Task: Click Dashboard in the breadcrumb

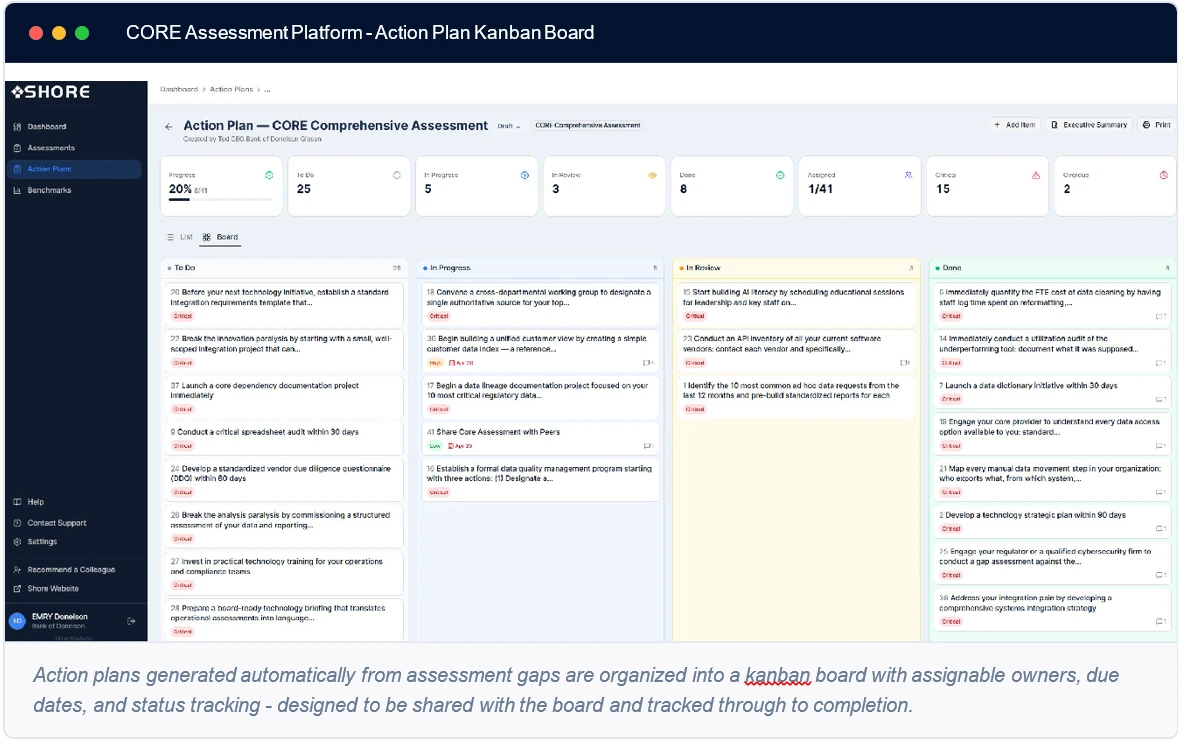Action: click(x=179, y=89)
